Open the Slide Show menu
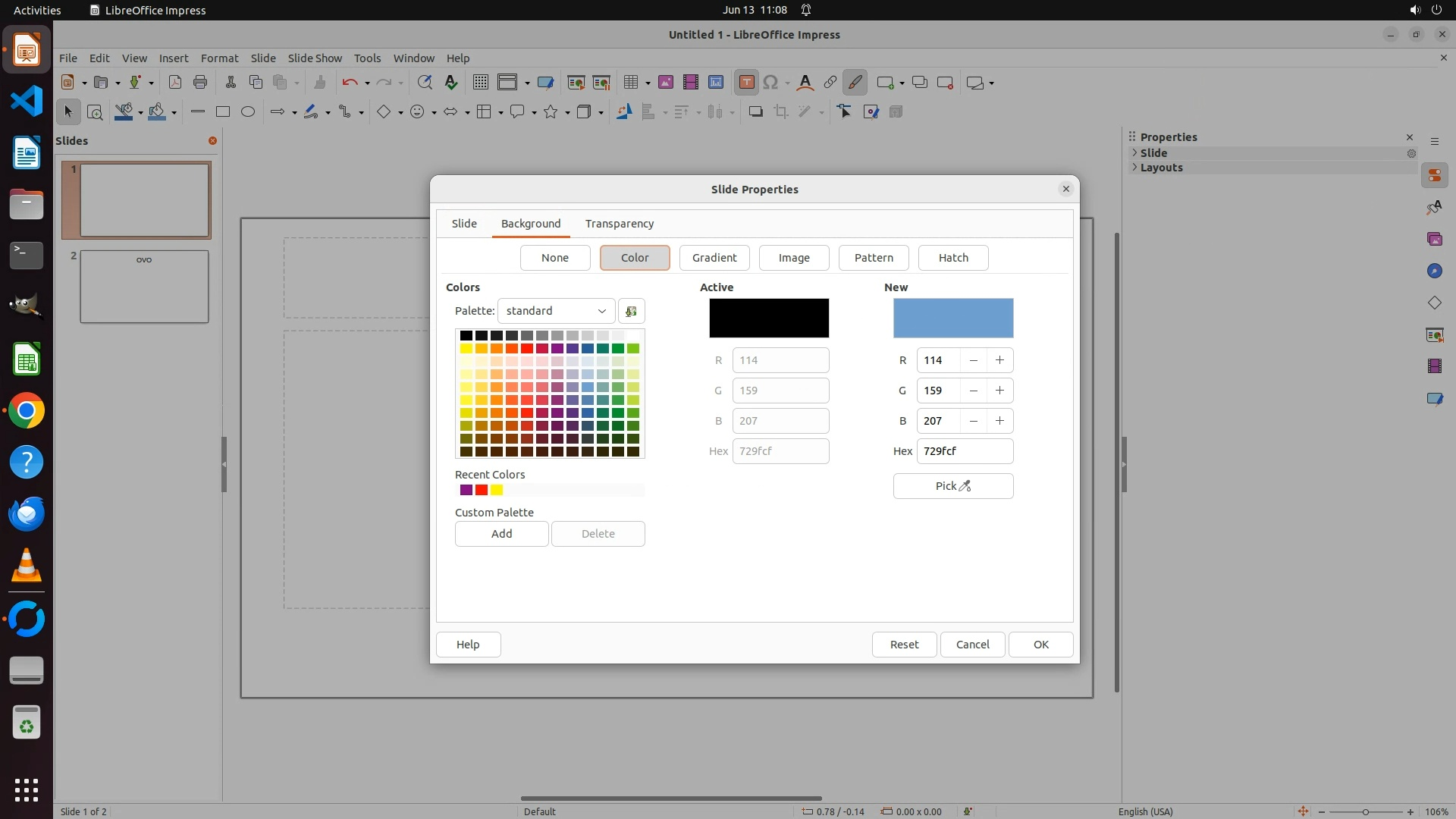Image resolution: width=1456 pixels, height=819 pixels. point(314,58)
